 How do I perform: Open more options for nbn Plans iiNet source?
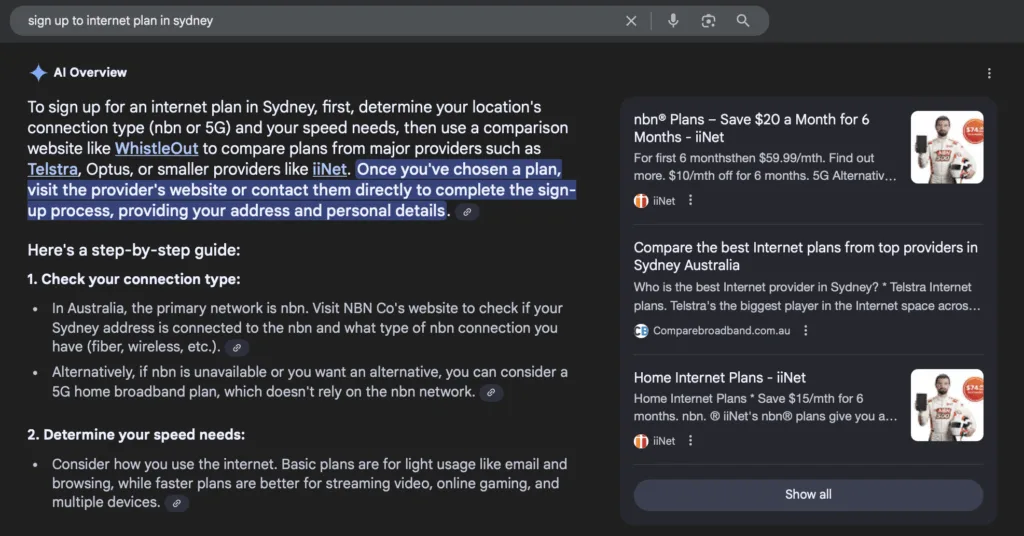click(690, 200)
